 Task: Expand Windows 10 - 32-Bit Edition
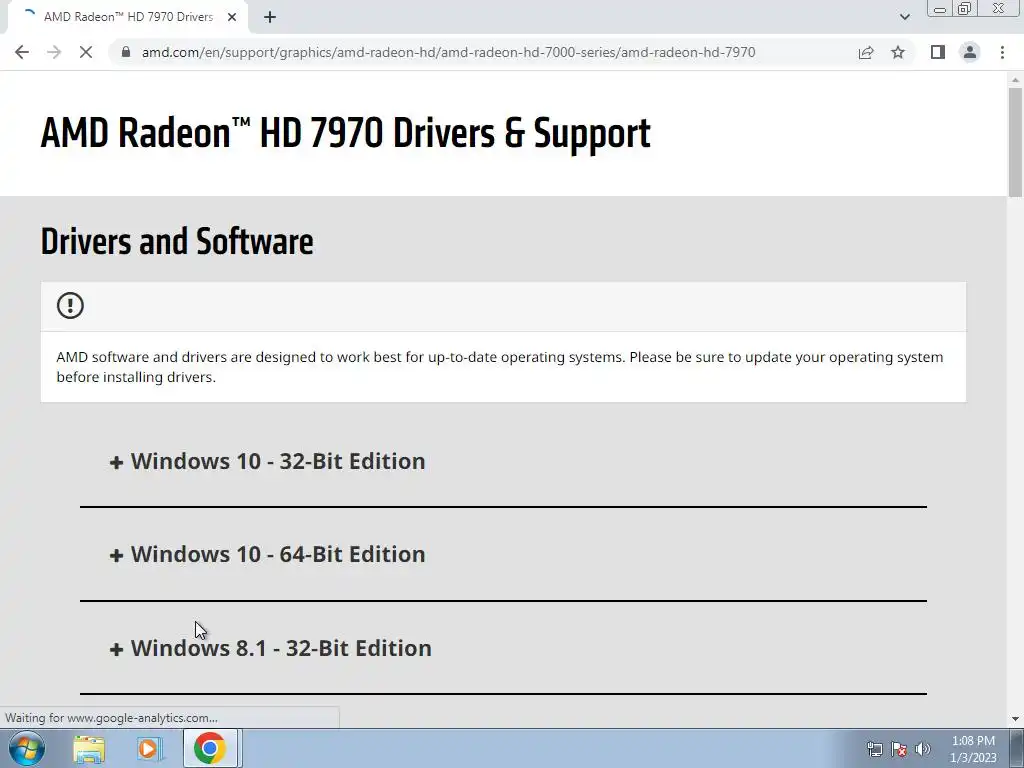[268, 461]
